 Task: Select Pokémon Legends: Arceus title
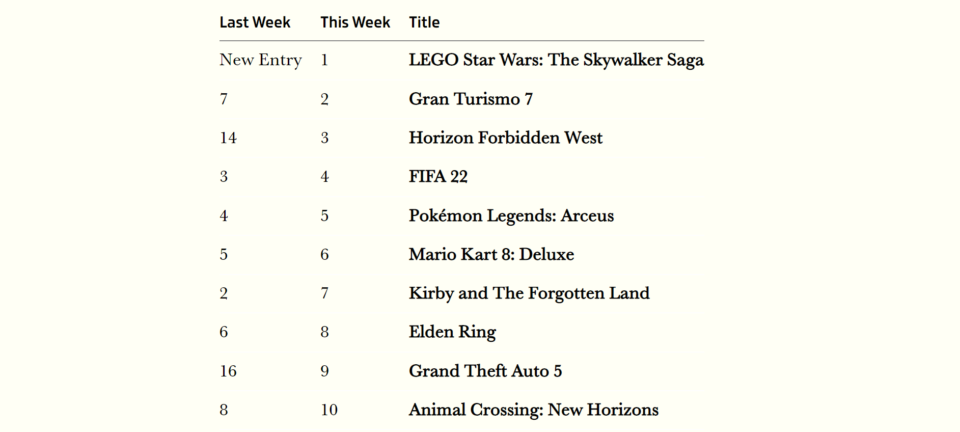511,216
